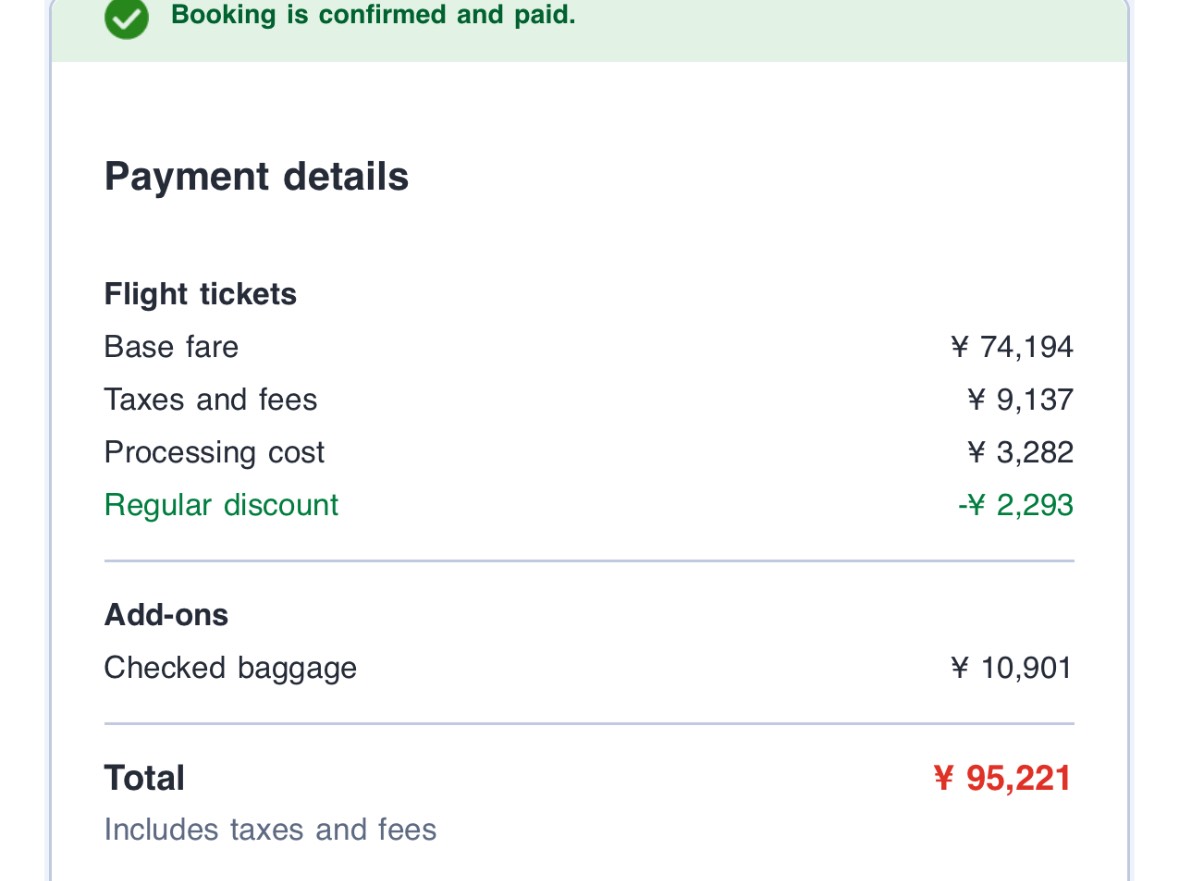
Task: Select the Processing cost label
Action: (214, 453)
